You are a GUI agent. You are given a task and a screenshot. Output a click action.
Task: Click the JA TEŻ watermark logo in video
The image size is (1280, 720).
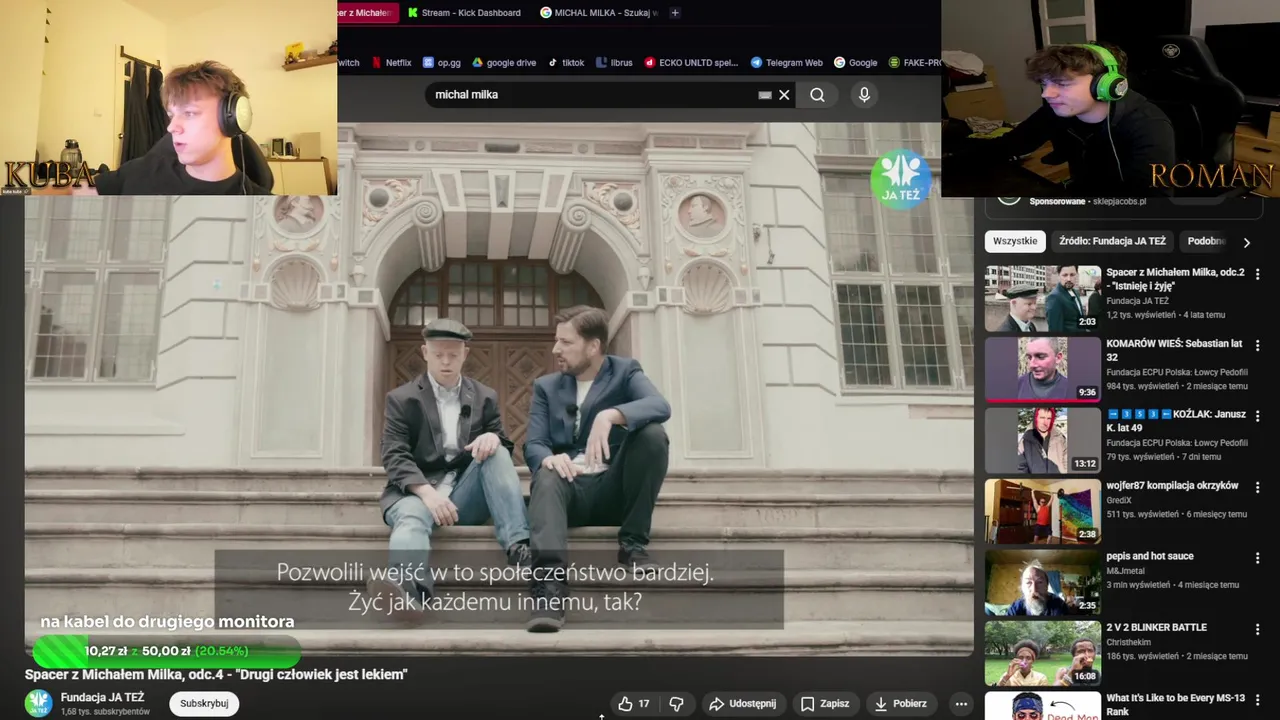901,179
